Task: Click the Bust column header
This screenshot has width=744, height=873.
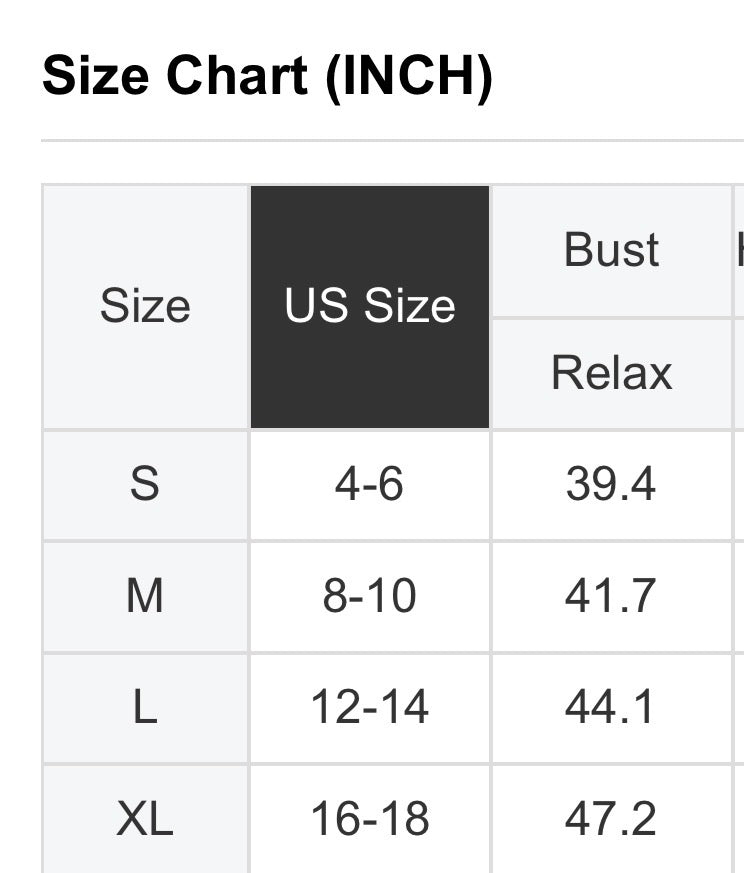Action: [611, 250]
